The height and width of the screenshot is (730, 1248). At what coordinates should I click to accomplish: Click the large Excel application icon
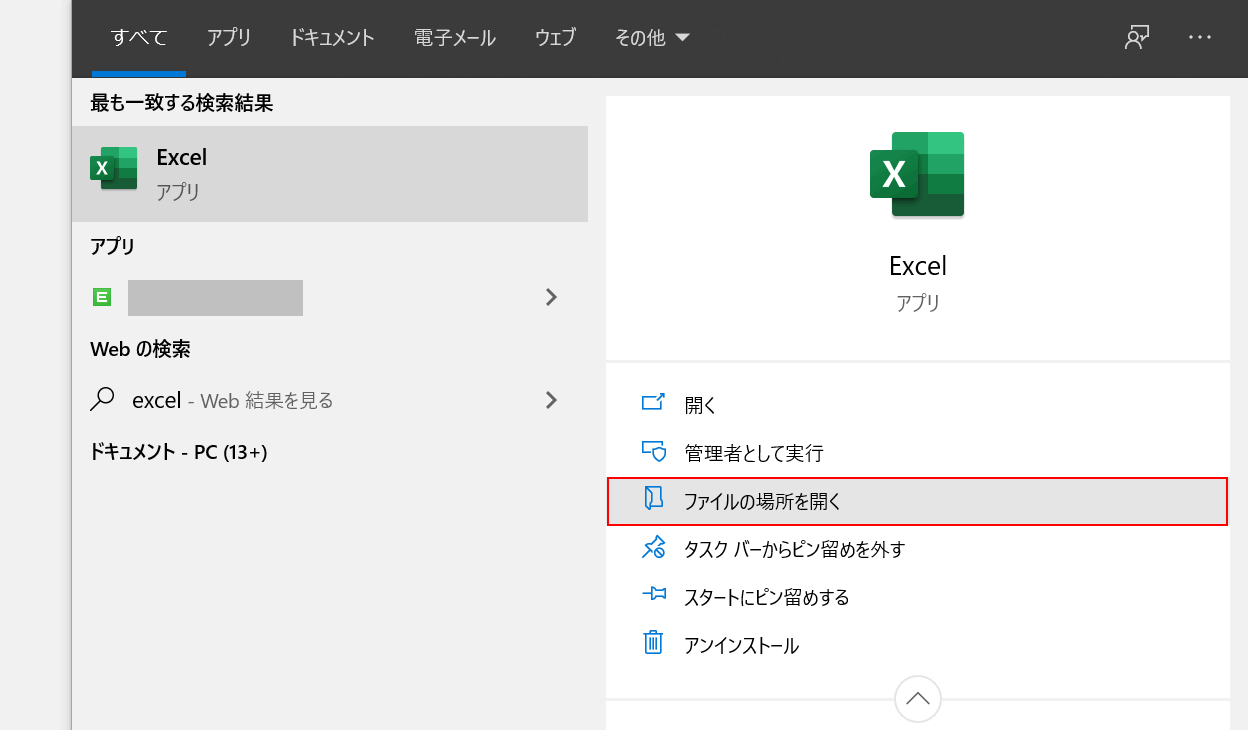pos(917,174)
